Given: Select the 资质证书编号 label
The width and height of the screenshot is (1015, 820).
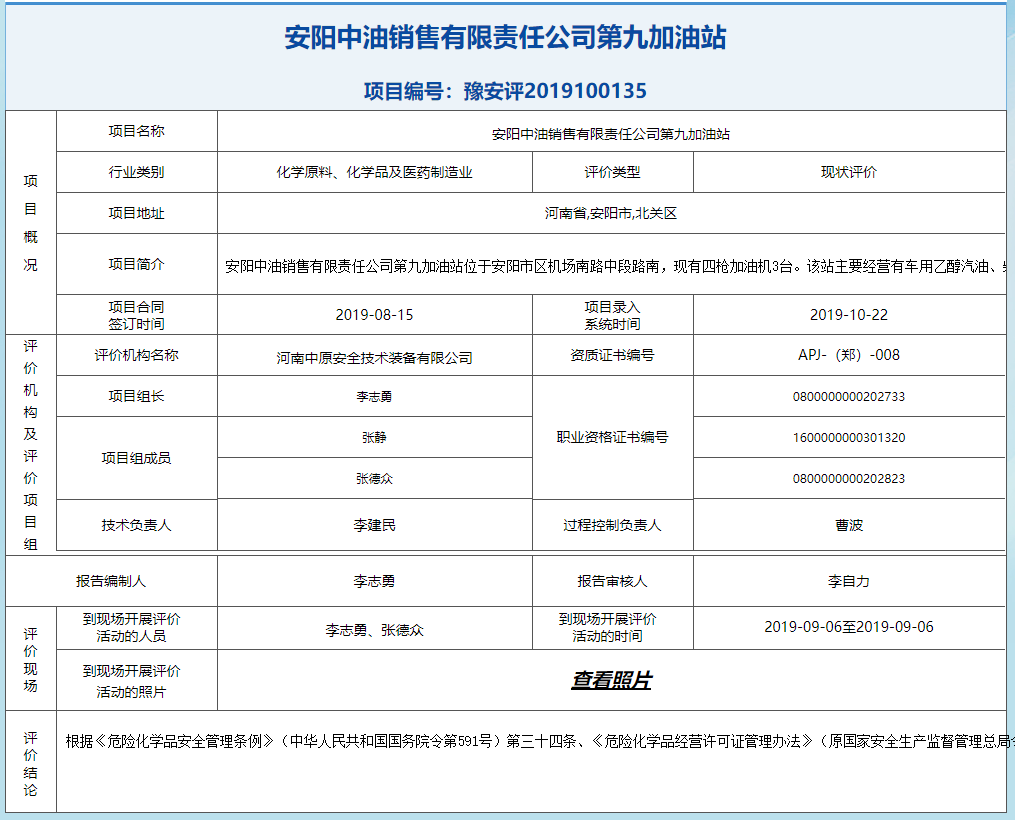Looking at the screenshot, I should click(612, 355).
